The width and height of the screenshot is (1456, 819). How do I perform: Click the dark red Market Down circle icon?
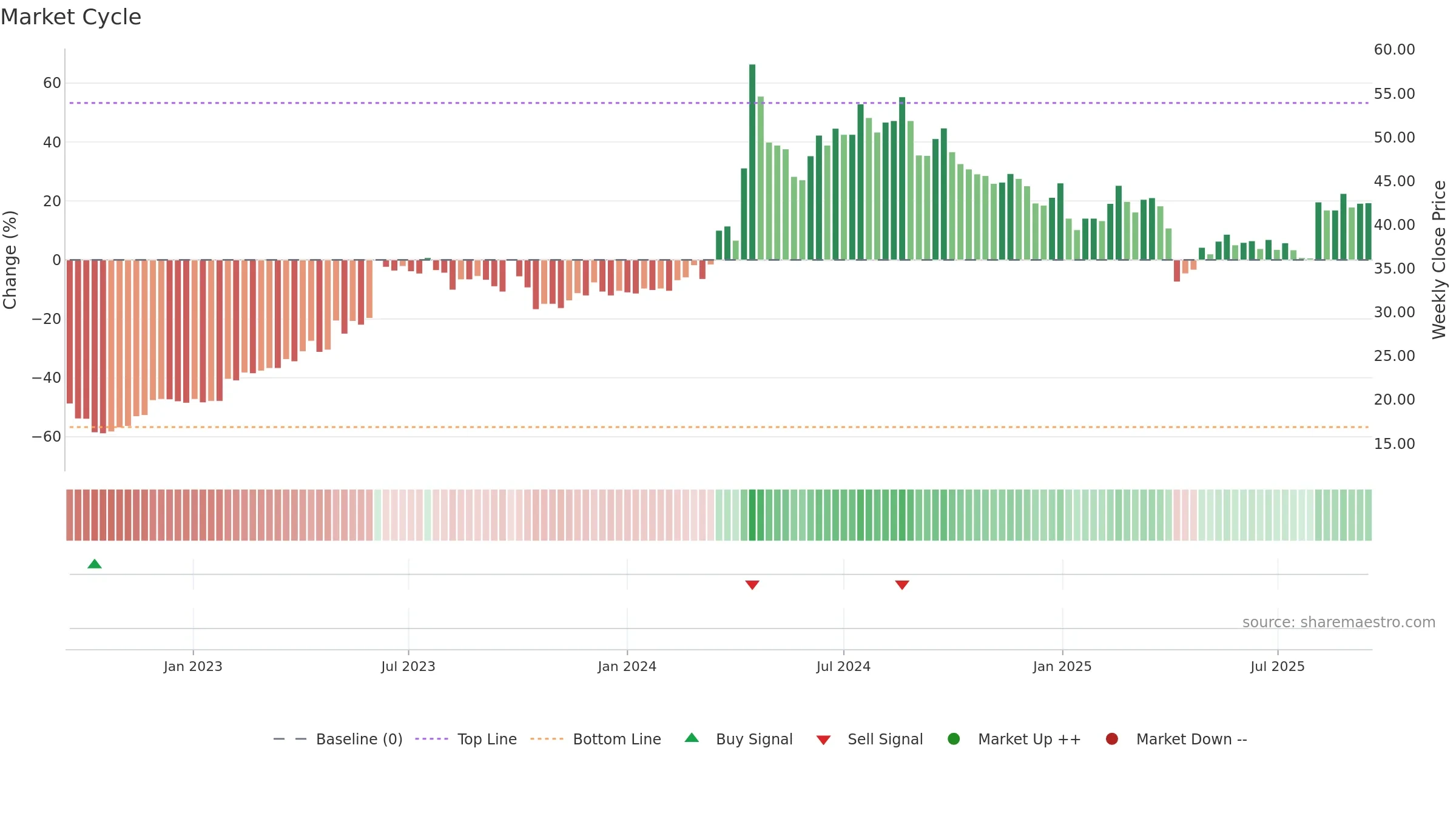1112,739
